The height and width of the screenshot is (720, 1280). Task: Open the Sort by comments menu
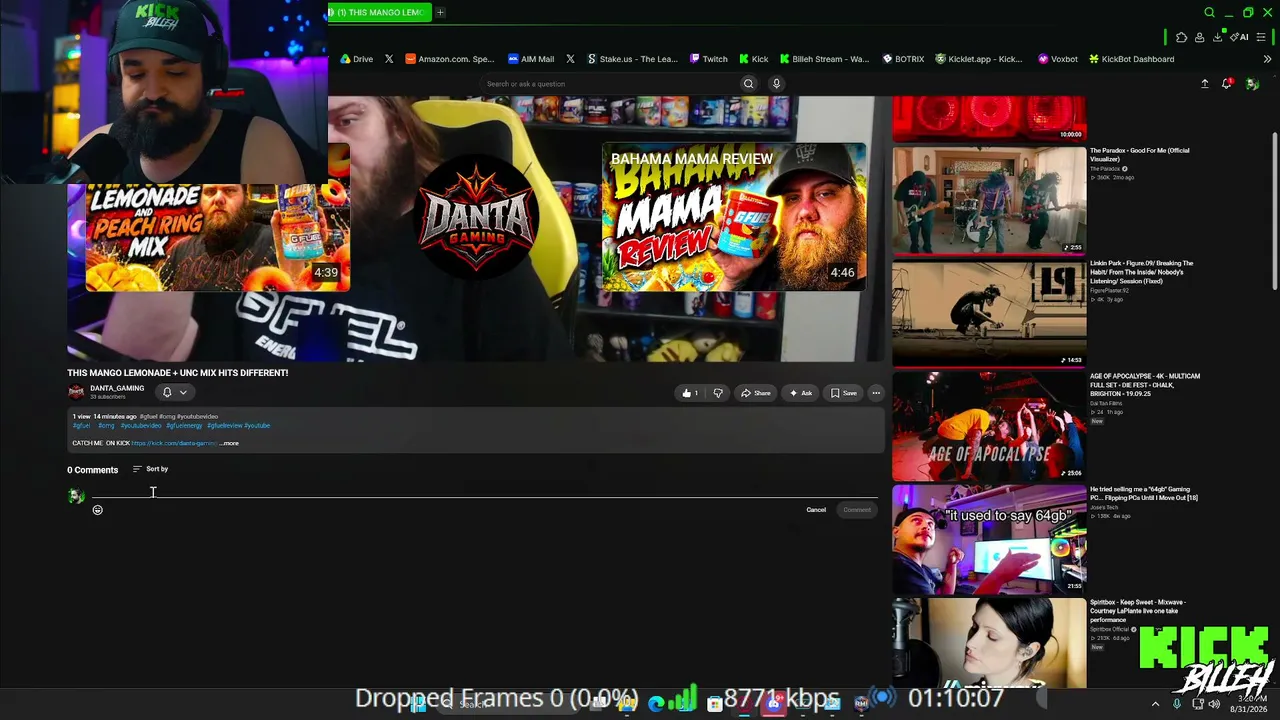click(x=150, y=469)
